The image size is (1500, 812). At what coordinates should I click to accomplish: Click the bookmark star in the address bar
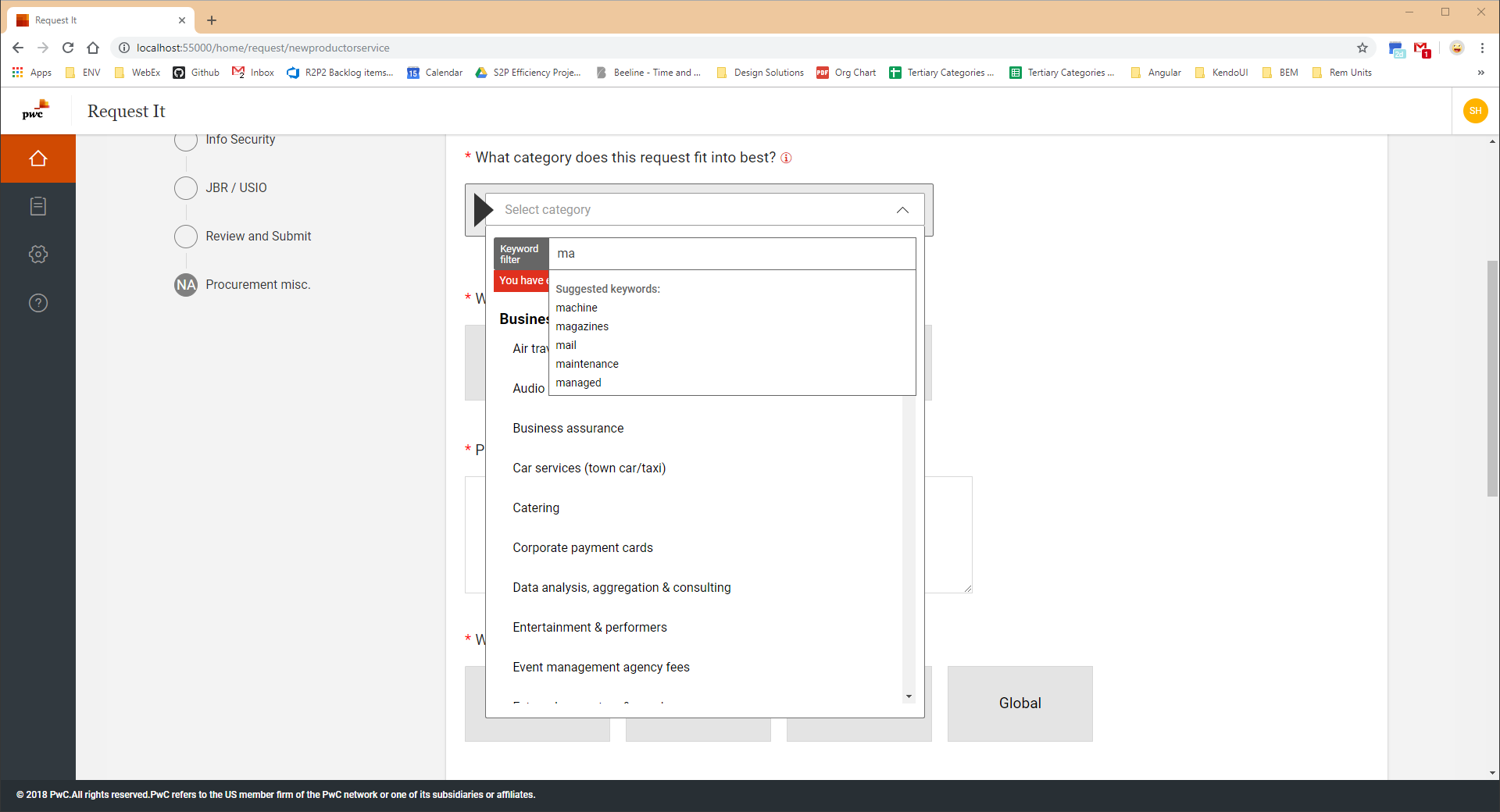click(1362, 48)
